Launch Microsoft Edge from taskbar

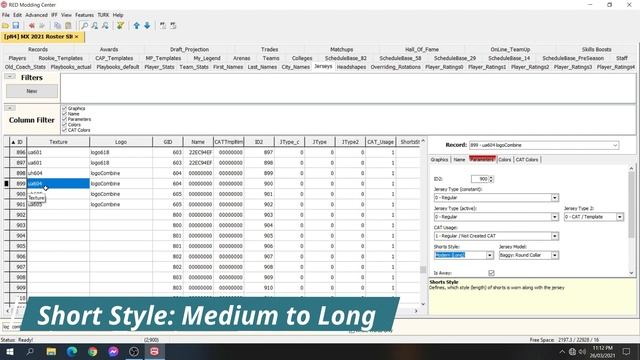pyautogui.click(x=72, y=351)
